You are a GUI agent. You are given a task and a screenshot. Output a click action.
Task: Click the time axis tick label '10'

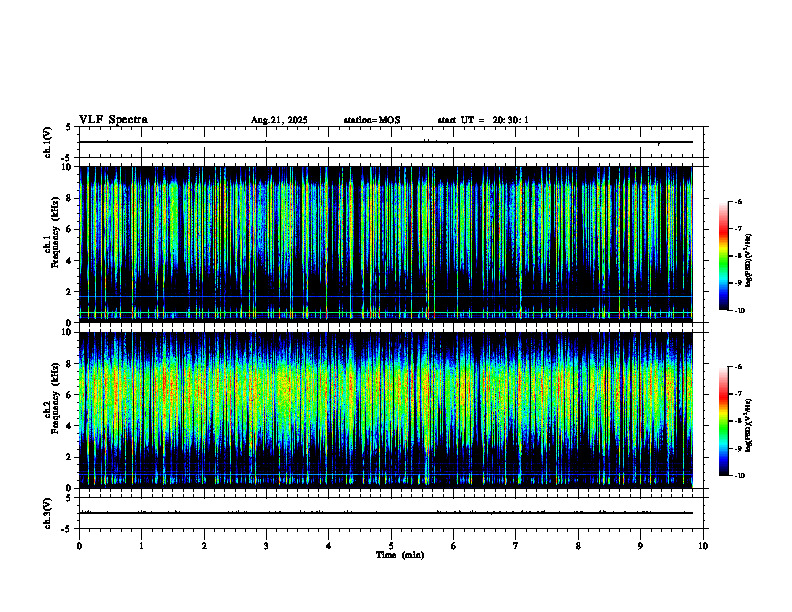703,546
